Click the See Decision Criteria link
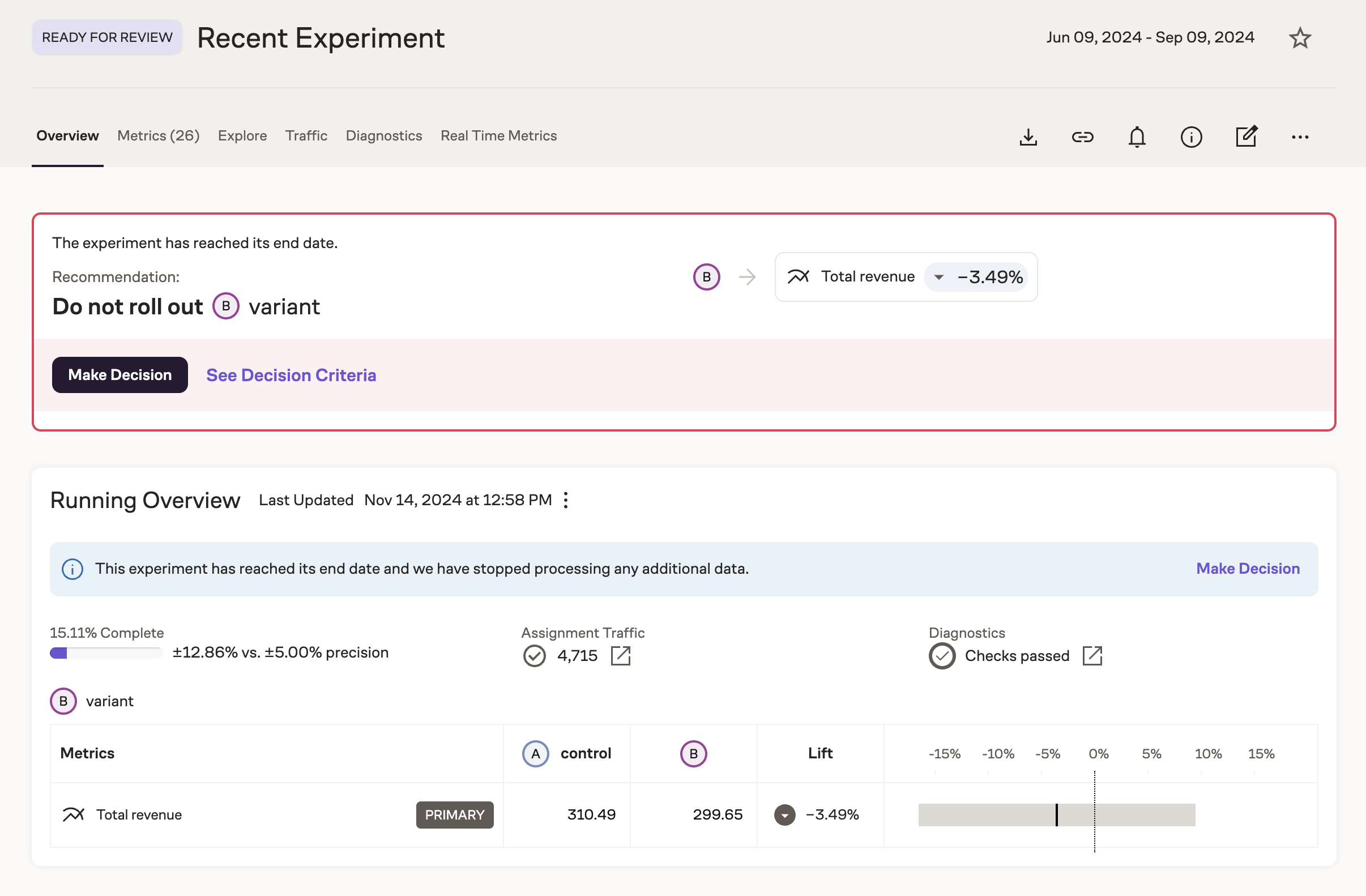 click(x=291, y=375)
